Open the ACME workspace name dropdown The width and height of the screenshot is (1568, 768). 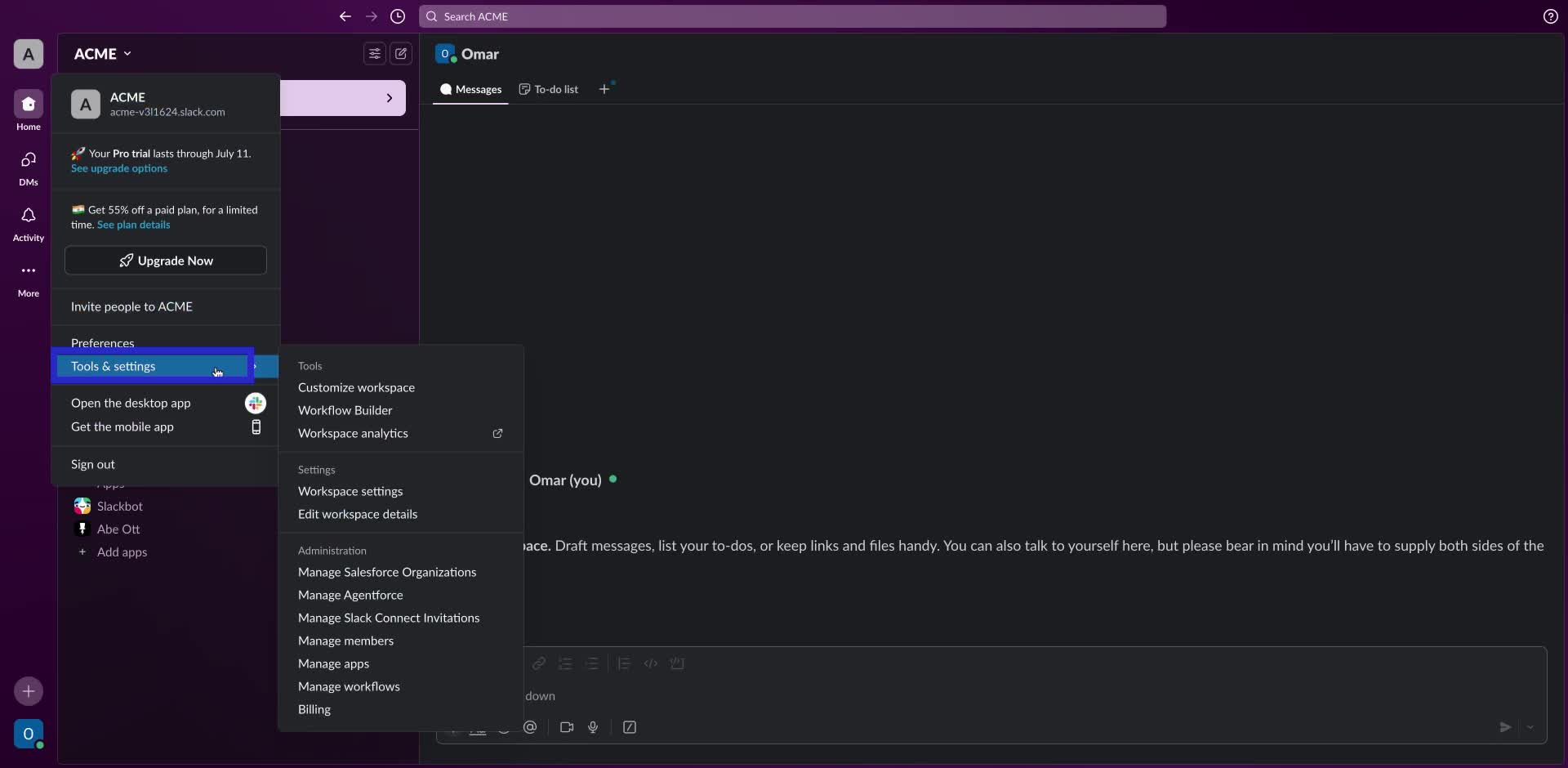pyautogui.click(x=102, y=53)
